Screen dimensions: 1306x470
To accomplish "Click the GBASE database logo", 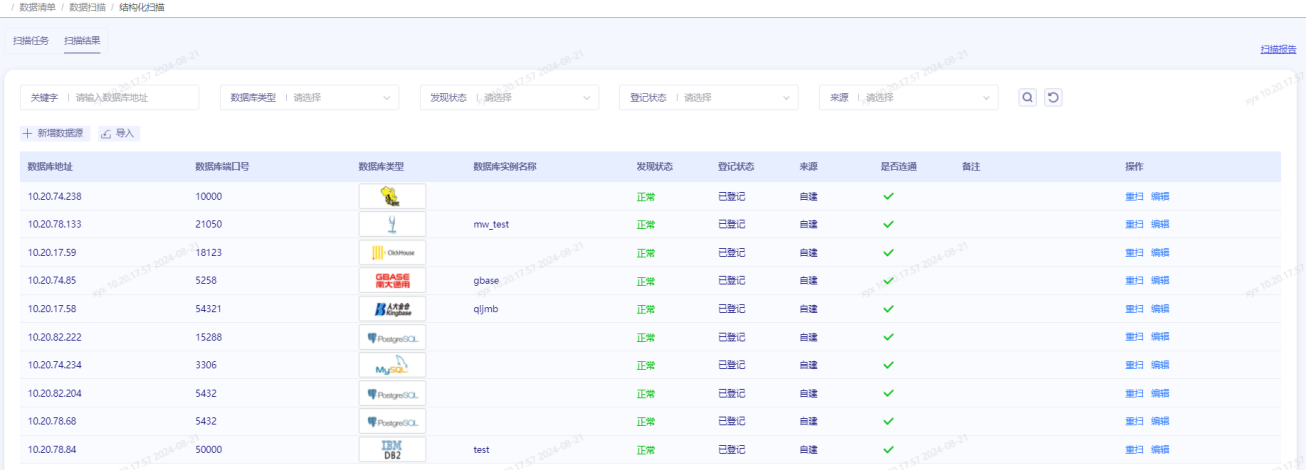I will [x=392, y=281].
